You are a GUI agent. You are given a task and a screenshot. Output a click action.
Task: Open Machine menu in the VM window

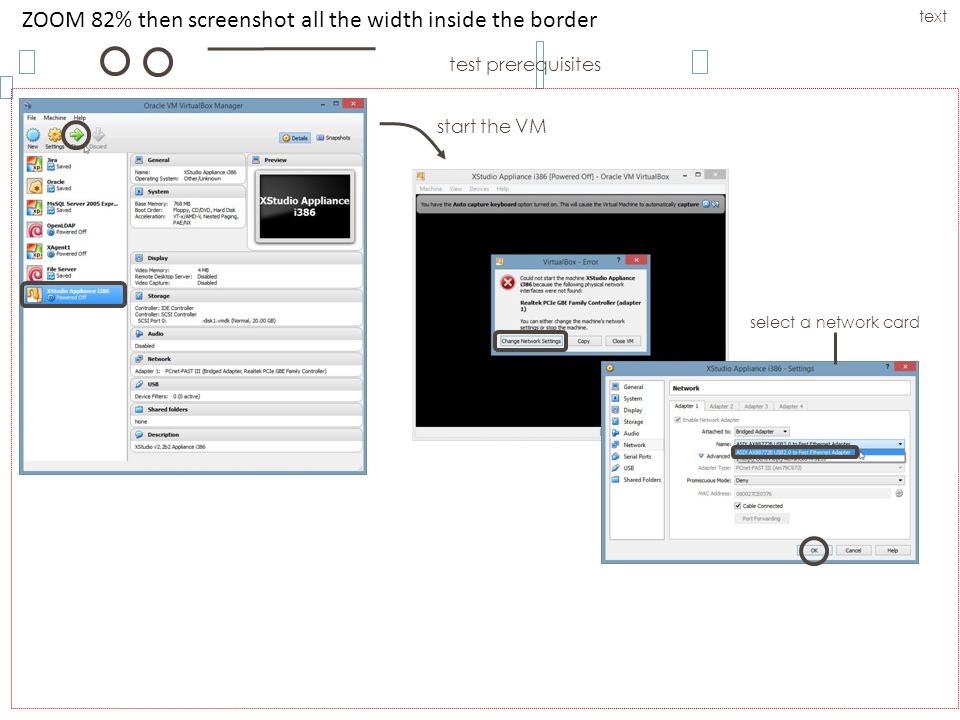pos(430,189)
